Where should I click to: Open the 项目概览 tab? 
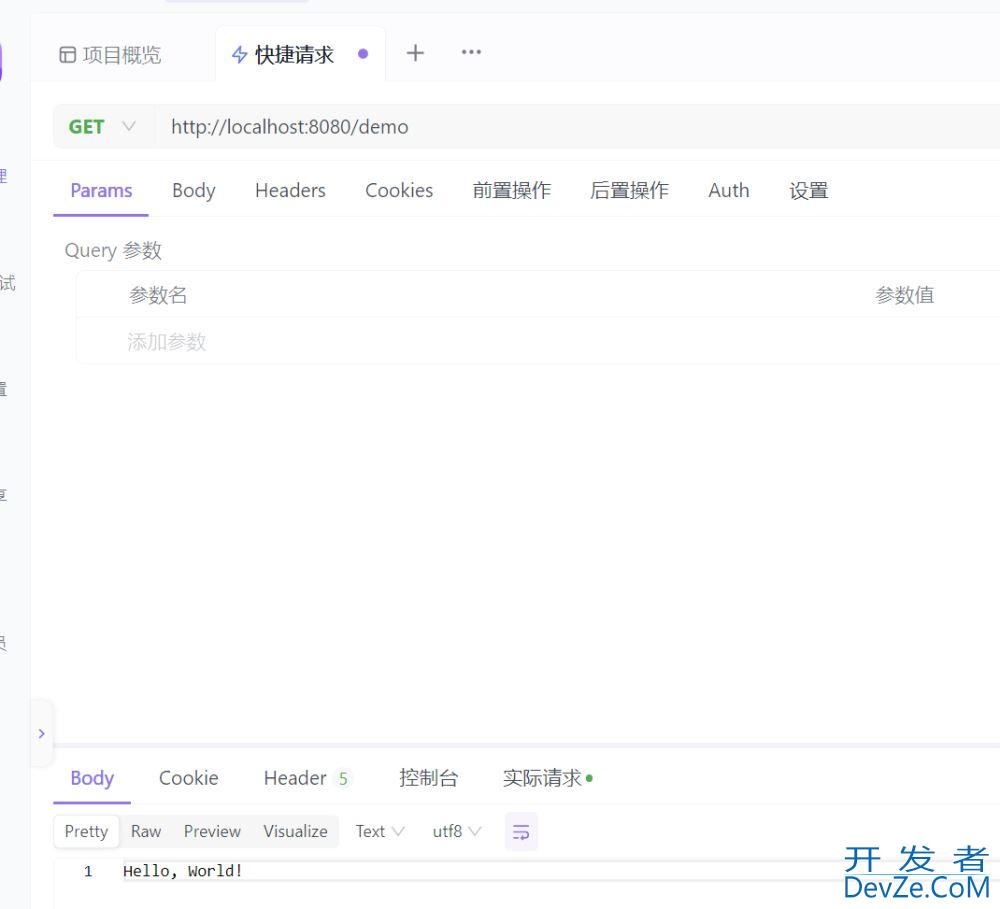pyautogui.click(x=110, y=55)
